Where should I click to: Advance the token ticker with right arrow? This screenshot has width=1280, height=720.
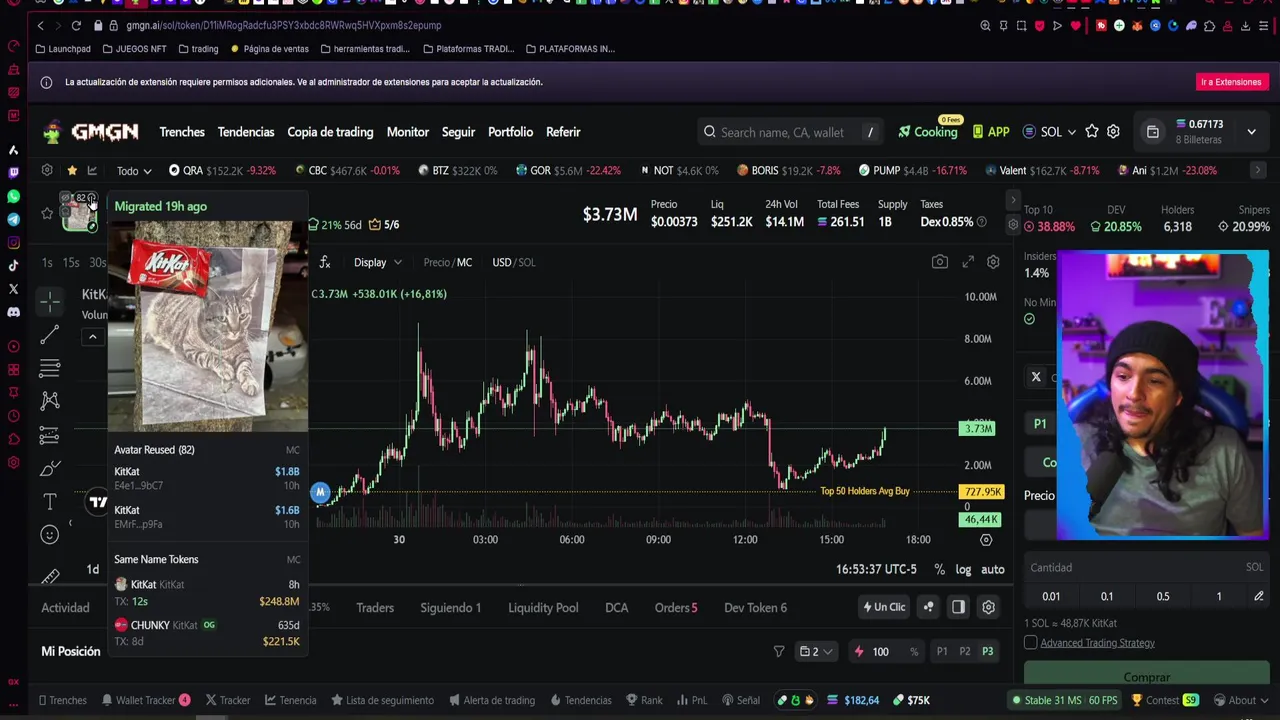[1258, 171]
